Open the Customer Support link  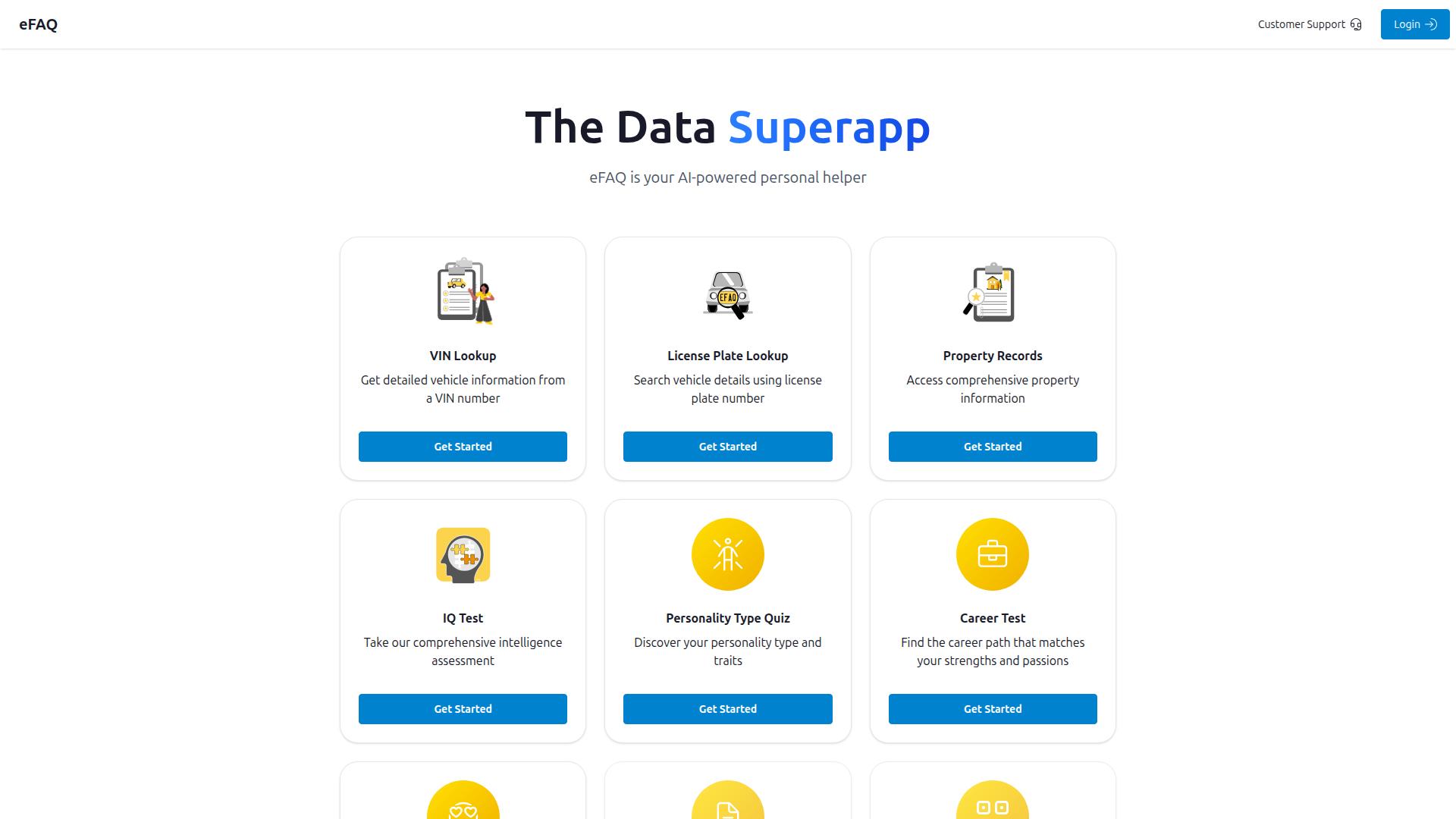pos(1301,24)
